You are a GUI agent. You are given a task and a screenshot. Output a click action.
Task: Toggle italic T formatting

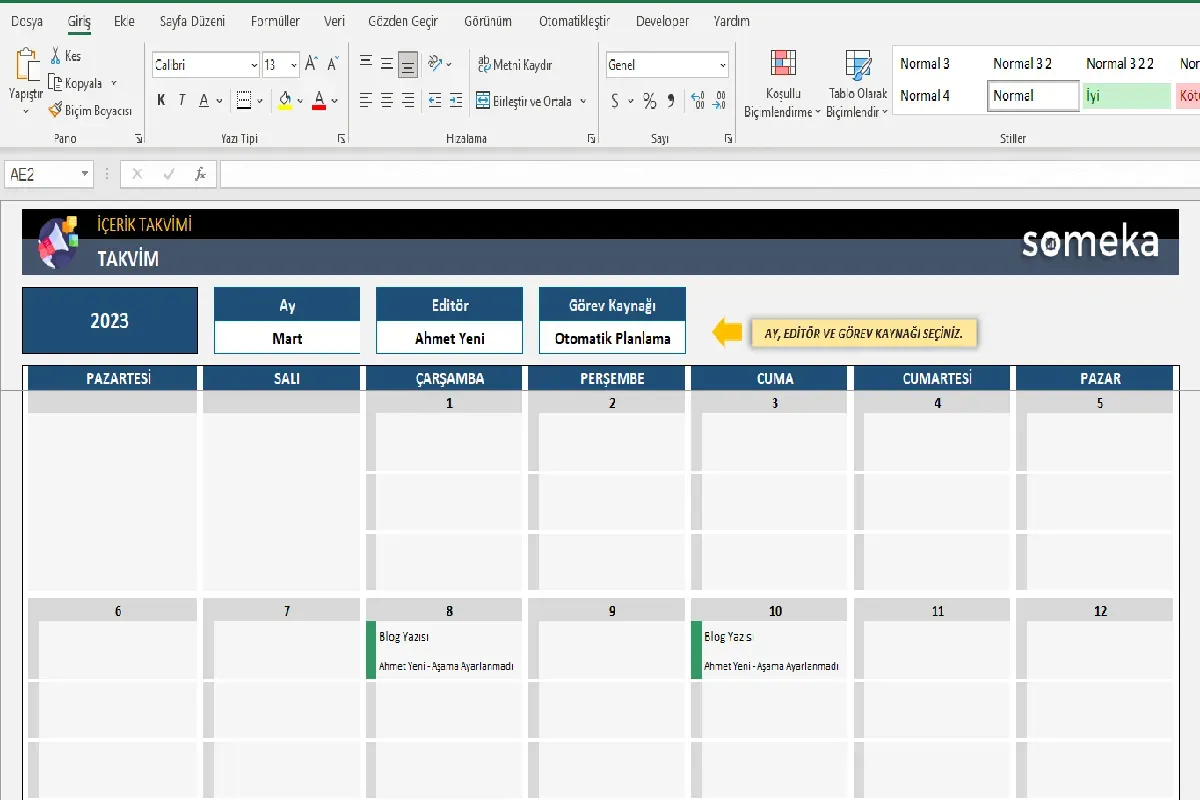pos(182,101)
